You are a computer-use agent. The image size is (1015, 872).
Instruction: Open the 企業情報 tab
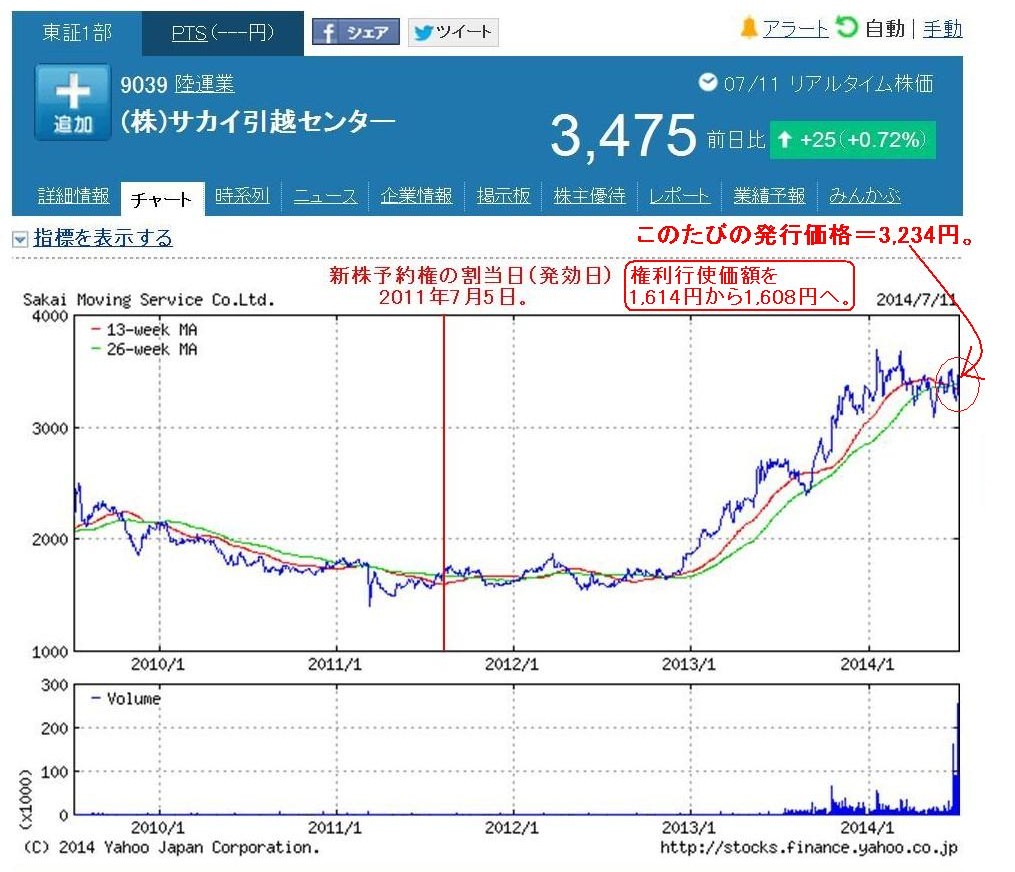416,196
